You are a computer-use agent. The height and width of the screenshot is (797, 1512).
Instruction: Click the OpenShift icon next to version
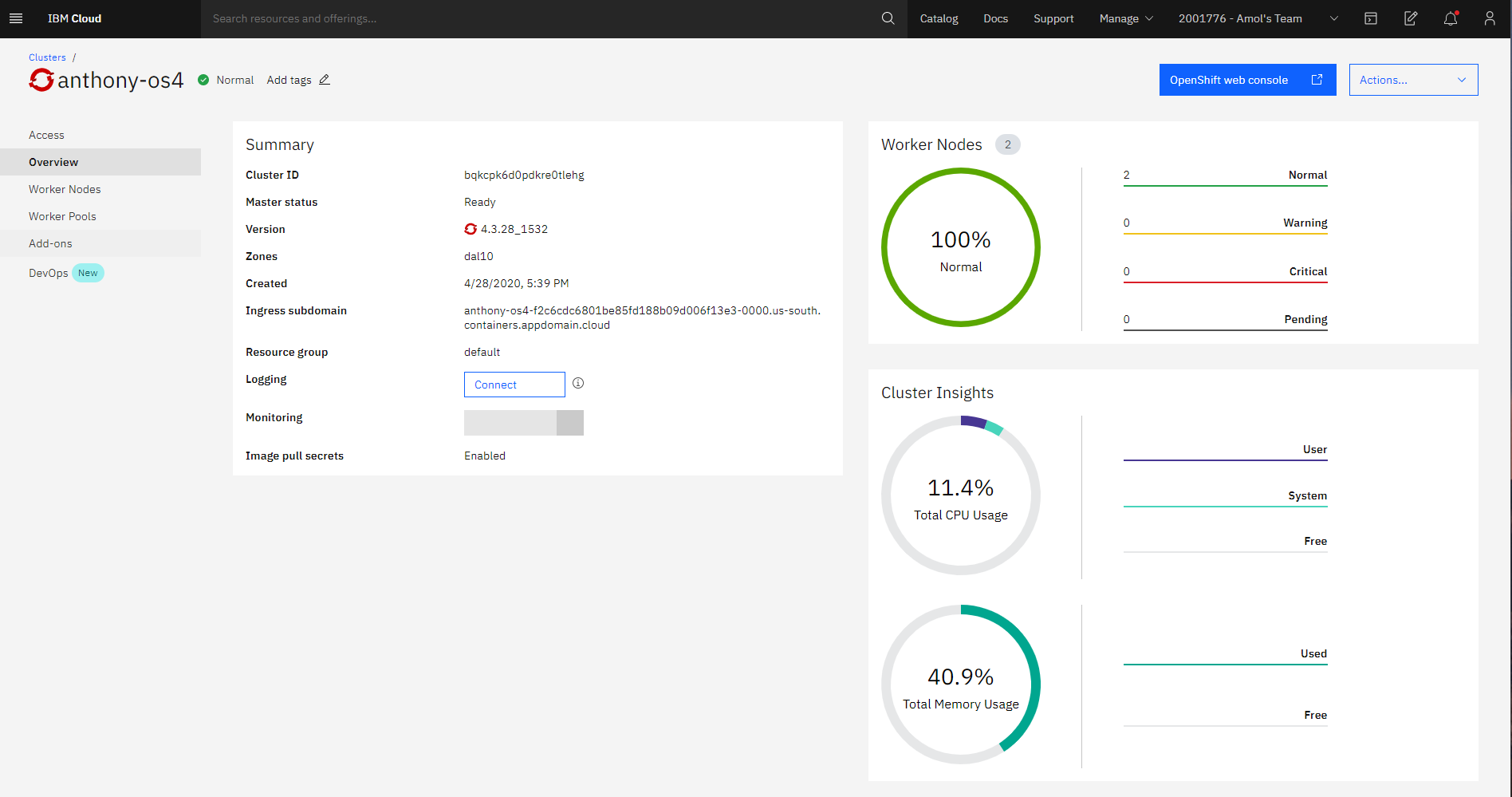[471, 229]
